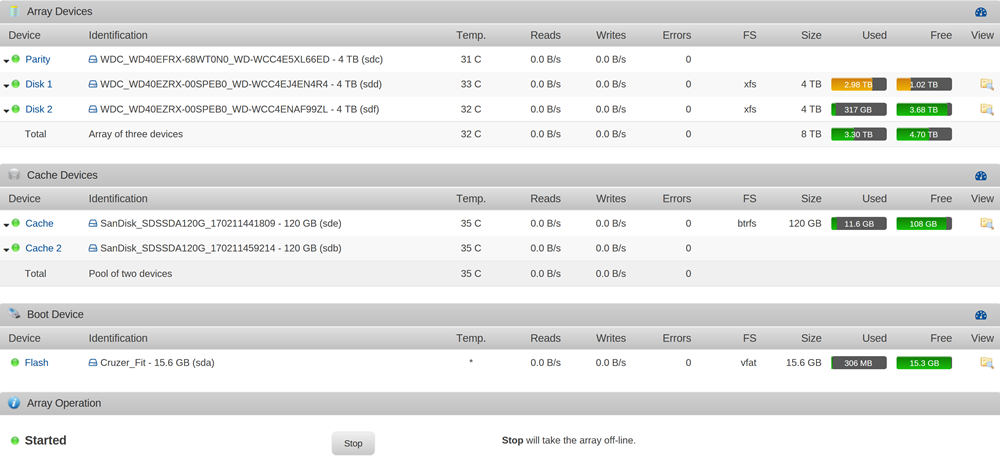Browse Disk 1 contents via View icon
This screenshot has width=1000, height=469.
tap(987, 84)
